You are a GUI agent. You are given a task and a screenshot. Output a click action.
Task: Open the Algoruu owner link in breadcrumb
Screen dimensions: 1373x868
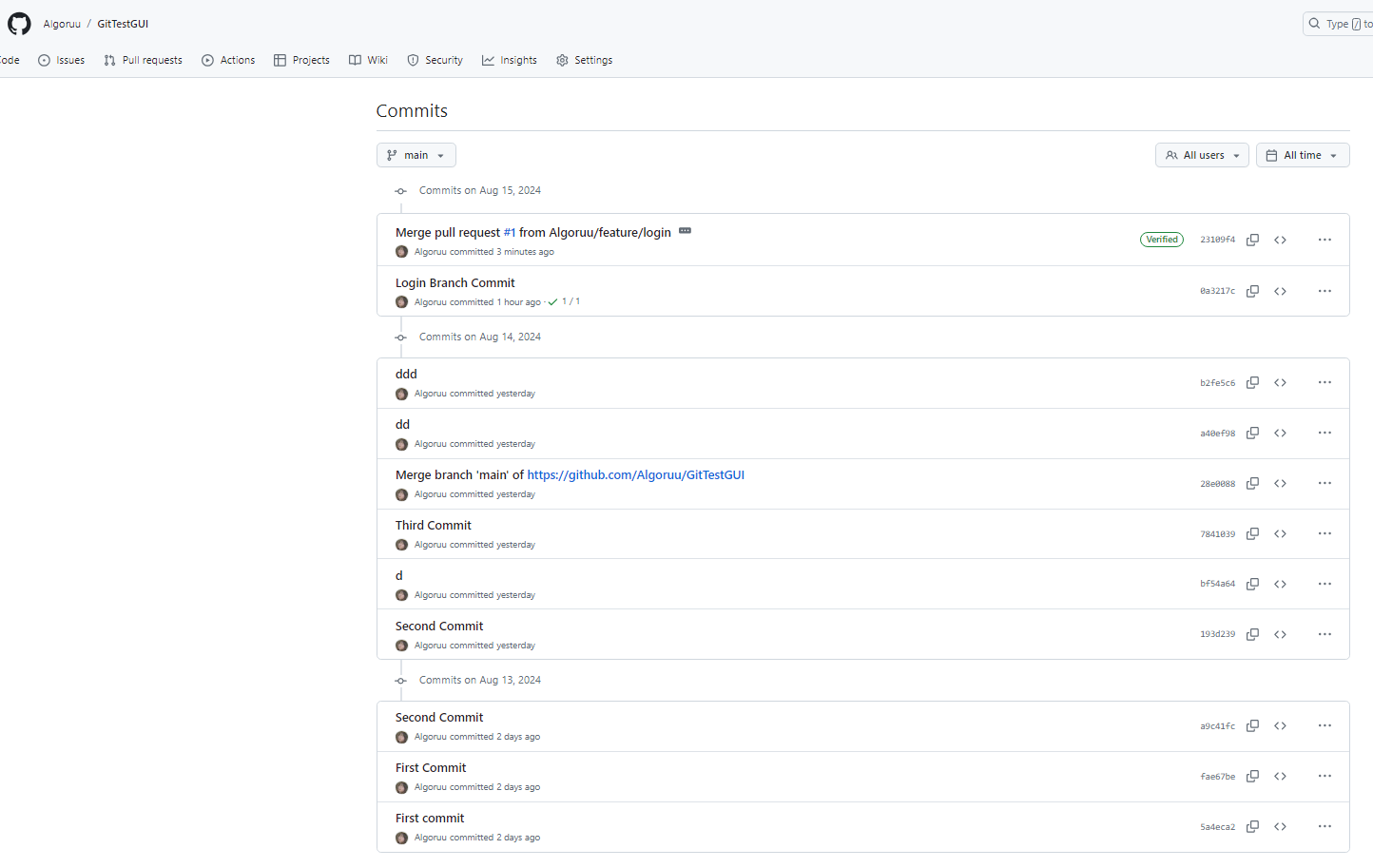pyautogui.click(x=62, y=24)
